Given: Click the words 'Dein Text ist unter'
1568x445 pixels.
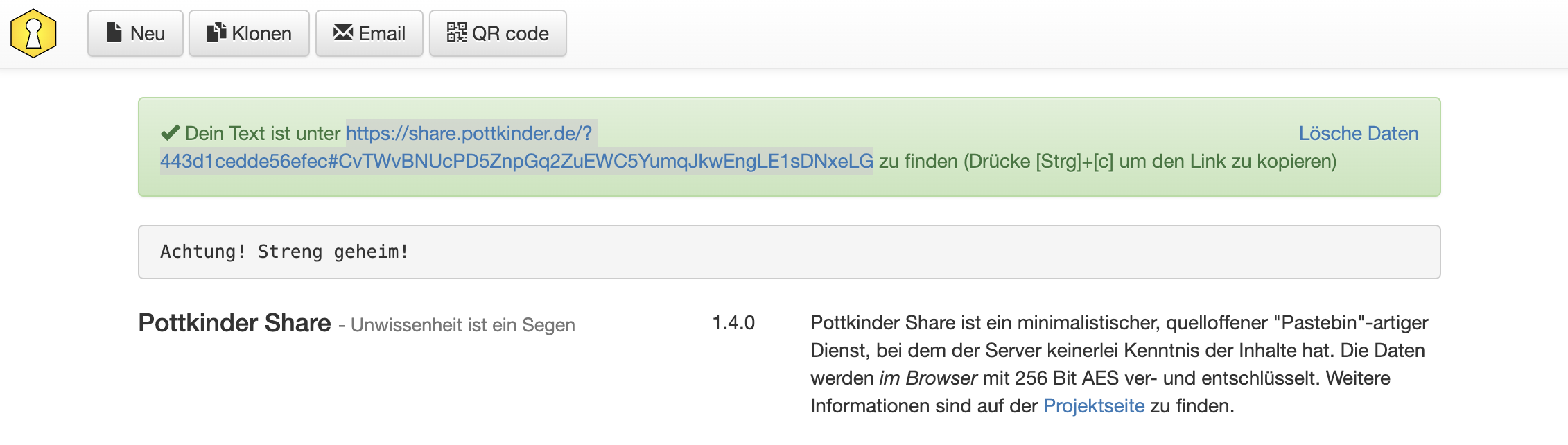Looking at the screenshot, I should tap(263, 133).
